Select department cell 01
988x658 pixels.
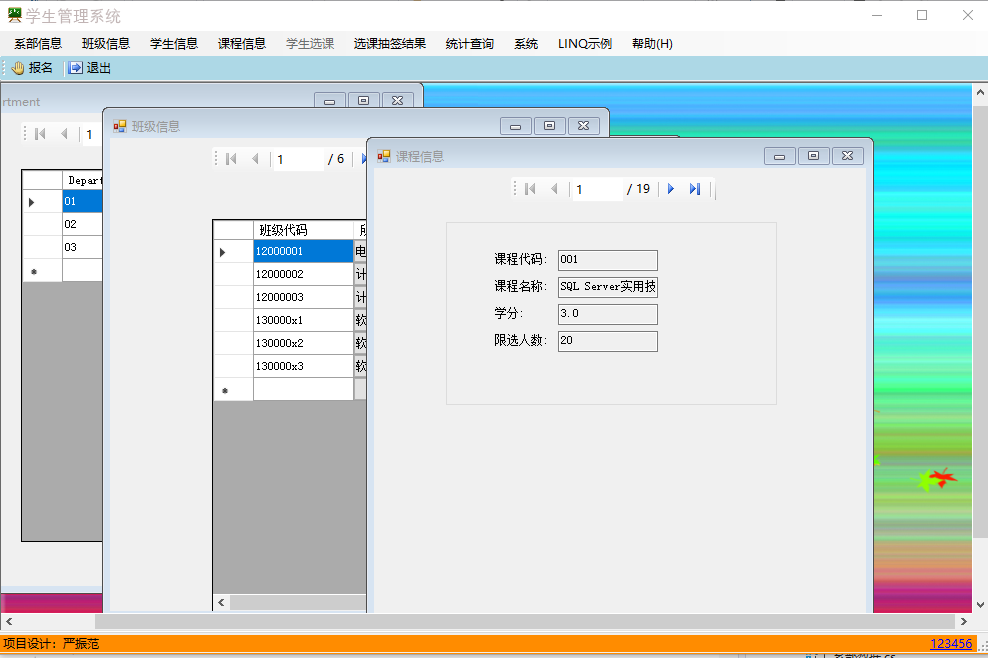click(82, 201)
